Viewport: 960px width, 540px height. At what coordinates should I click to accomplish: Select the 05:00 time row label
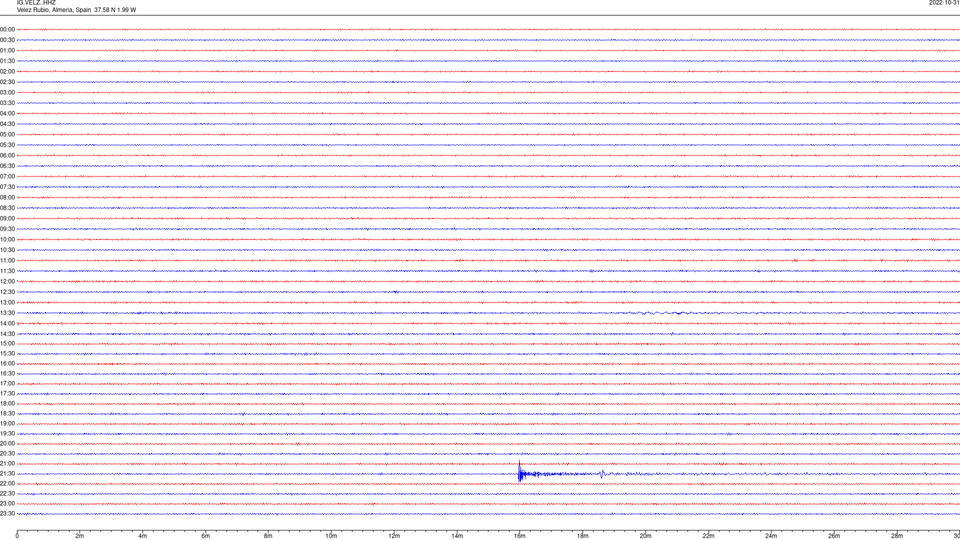pos(7,135)
